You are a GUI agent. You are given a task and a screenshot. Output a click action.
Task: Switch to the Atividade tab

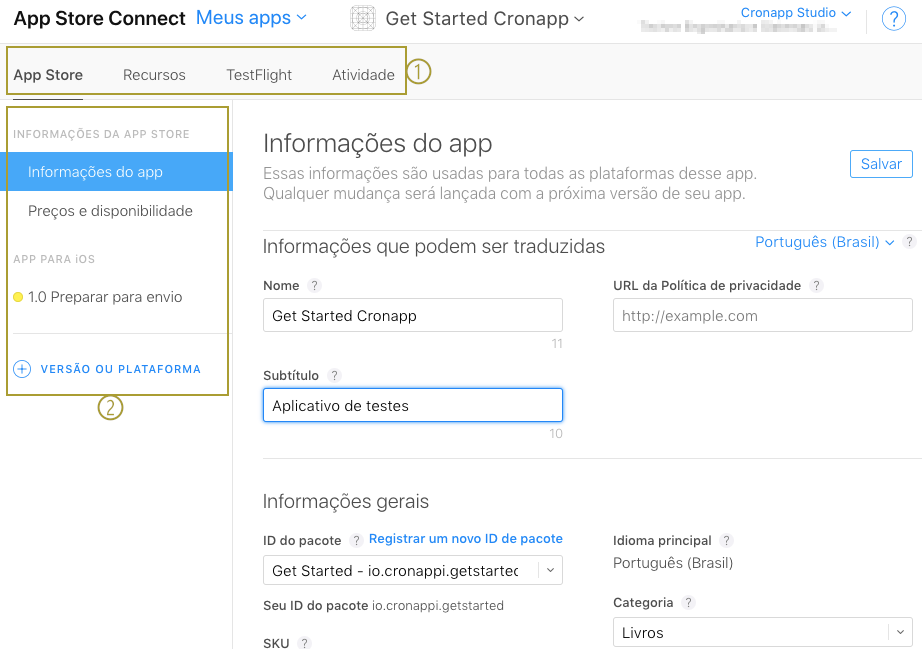point(363,75)
